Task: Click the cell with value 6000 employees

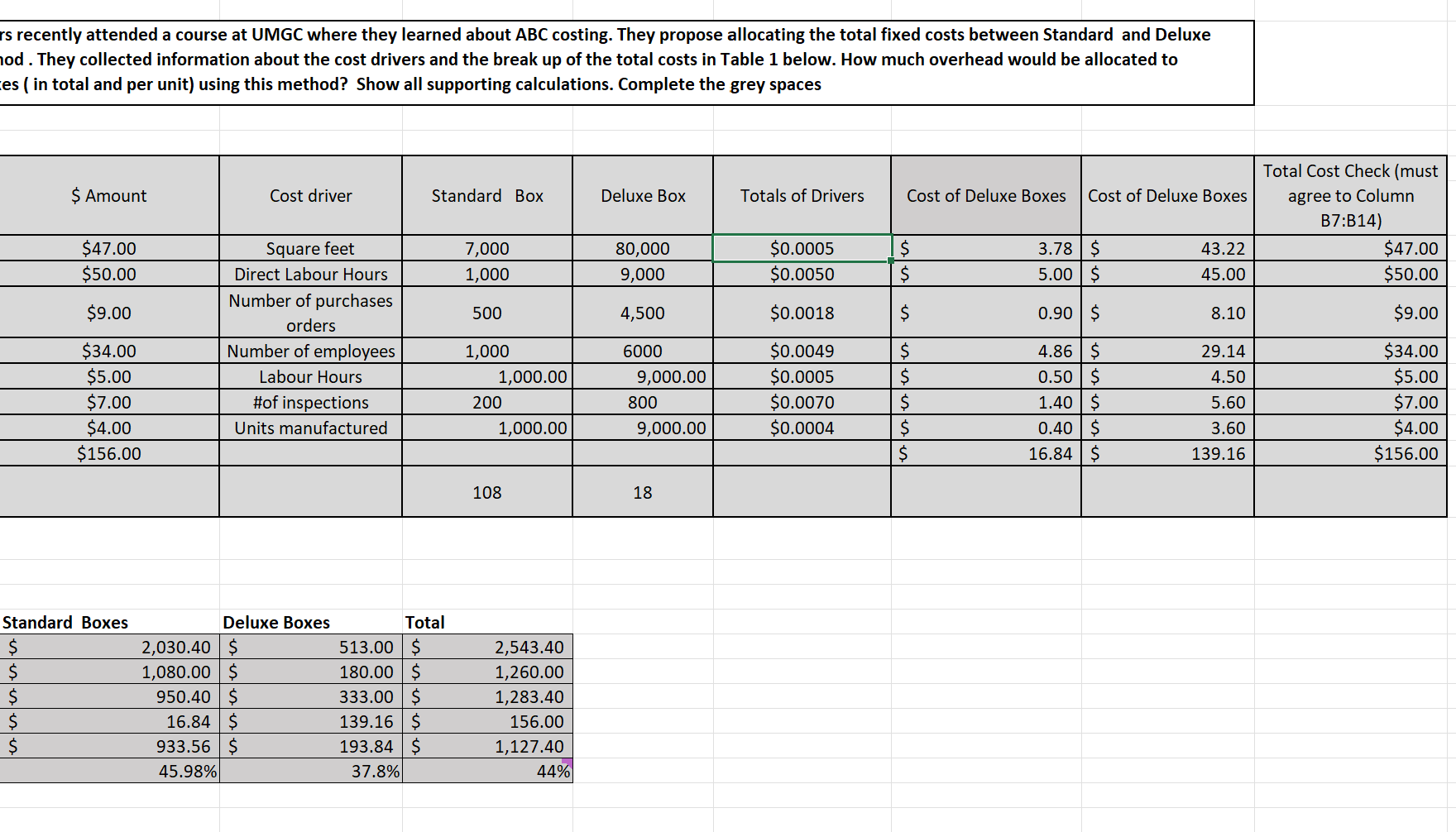Action: tap(642, 351)
